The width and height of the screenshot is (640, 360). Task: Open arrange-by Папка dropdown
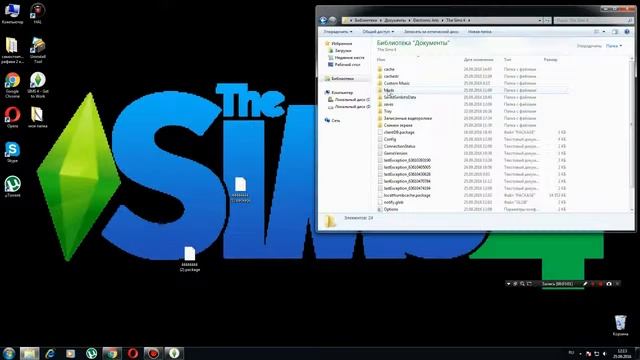pos(614,46)
